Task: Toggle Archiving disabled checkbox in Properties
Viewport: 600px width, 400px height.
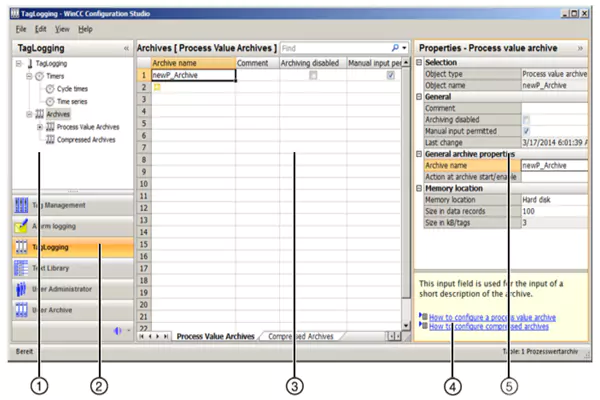Action: (527, 120)
